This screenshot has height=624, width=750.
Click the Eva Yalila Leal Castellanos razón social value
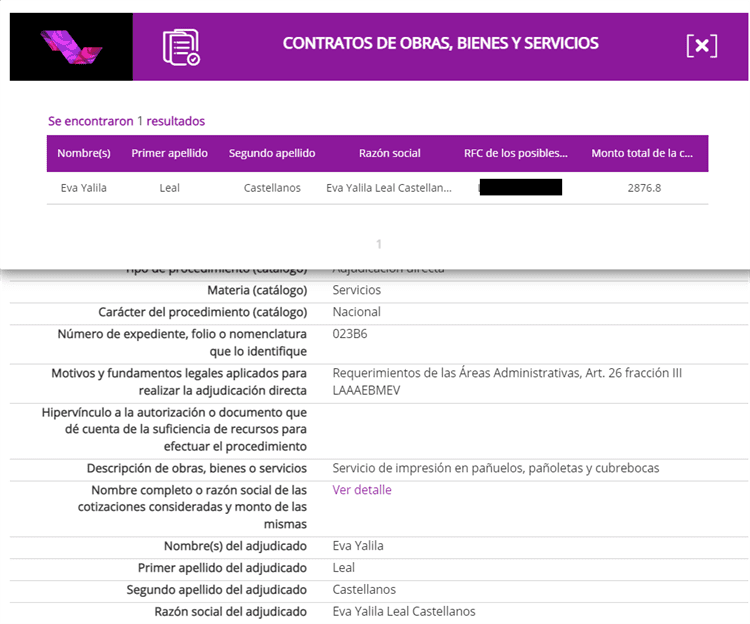pyautogui.click(x=404, y=612)
